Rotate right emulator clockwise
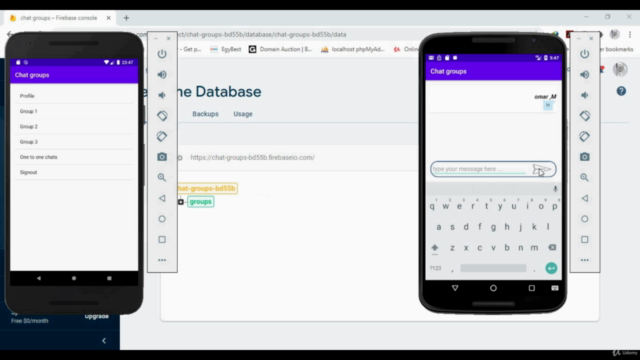This screenshot has width=640, height=360. (x=584, y=136)
